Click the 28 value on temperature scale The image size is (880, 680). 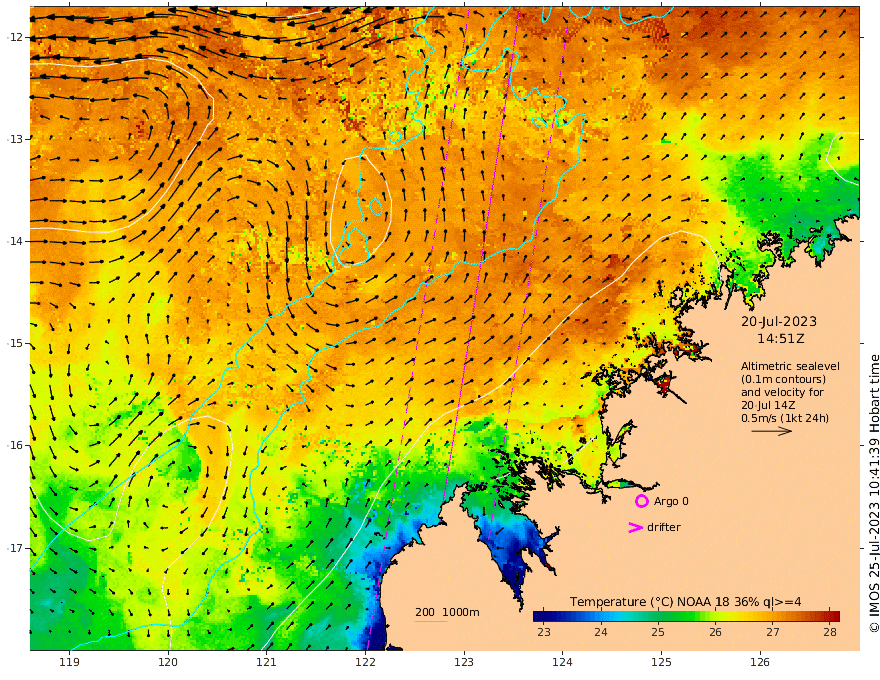(830, 632)
